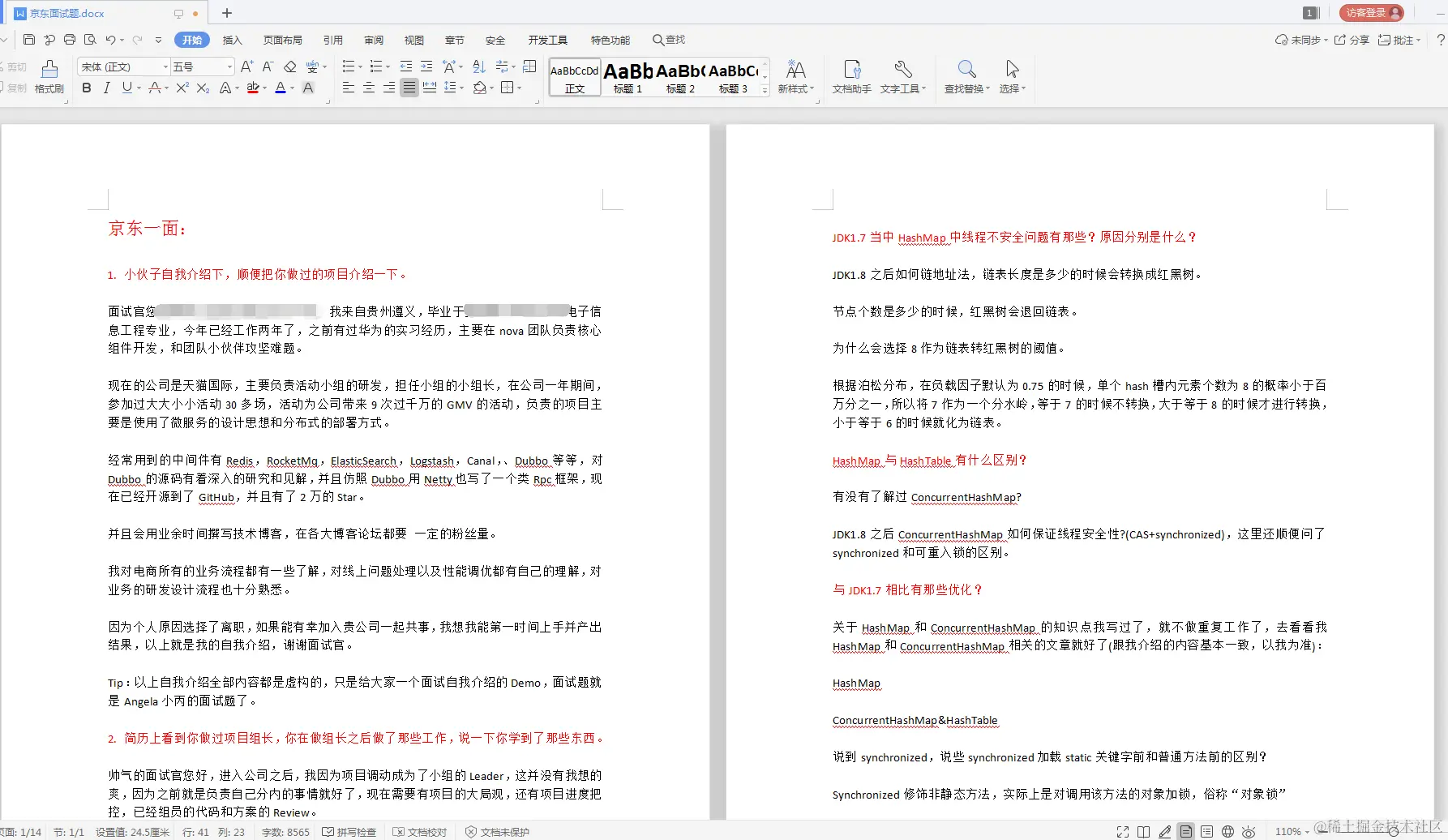This screenshot has width=1448, height=840.
Task: Open the Text Tools (文字工具) dropdown
Action: click(x=903, y=77)
